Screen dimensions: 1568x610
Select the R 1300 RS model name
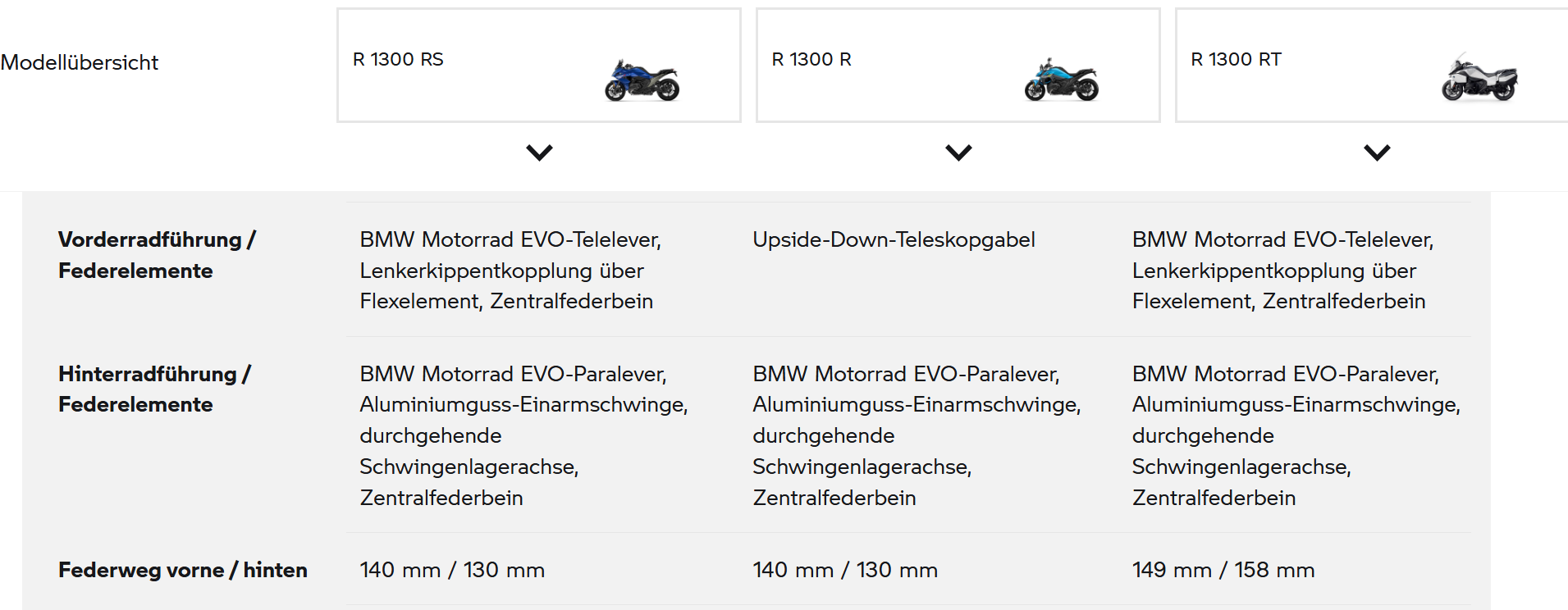pyautogui.click(x=398, y=59)
